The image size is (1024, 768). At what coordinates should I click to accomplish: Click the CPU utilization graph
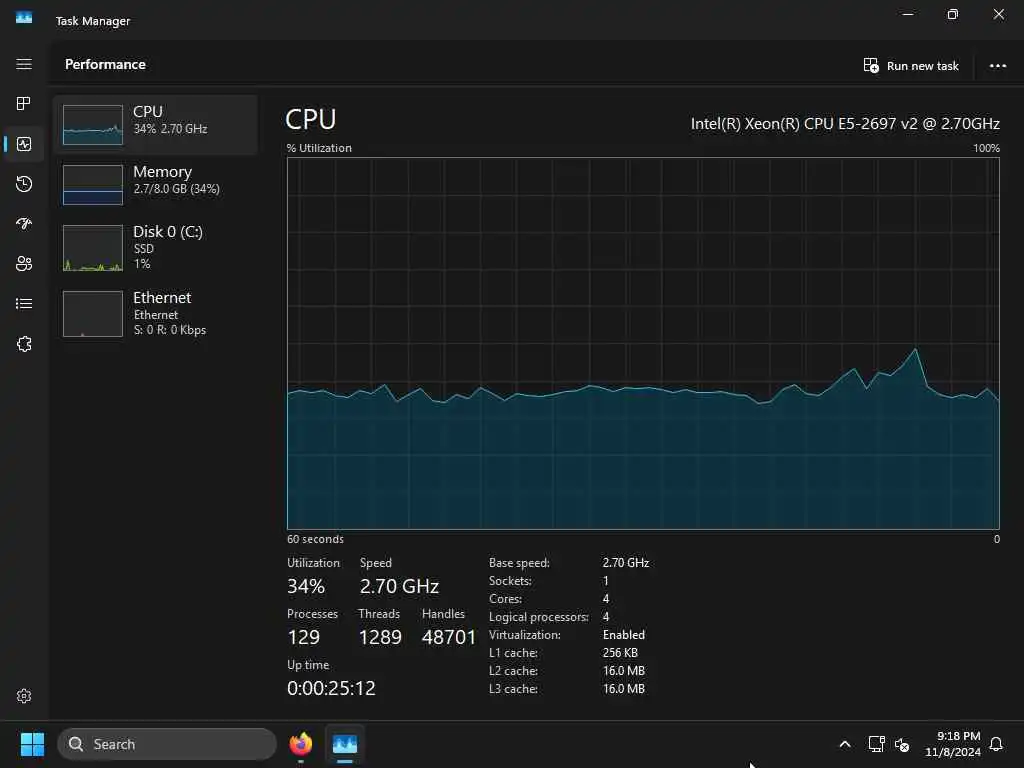(643, 344)
